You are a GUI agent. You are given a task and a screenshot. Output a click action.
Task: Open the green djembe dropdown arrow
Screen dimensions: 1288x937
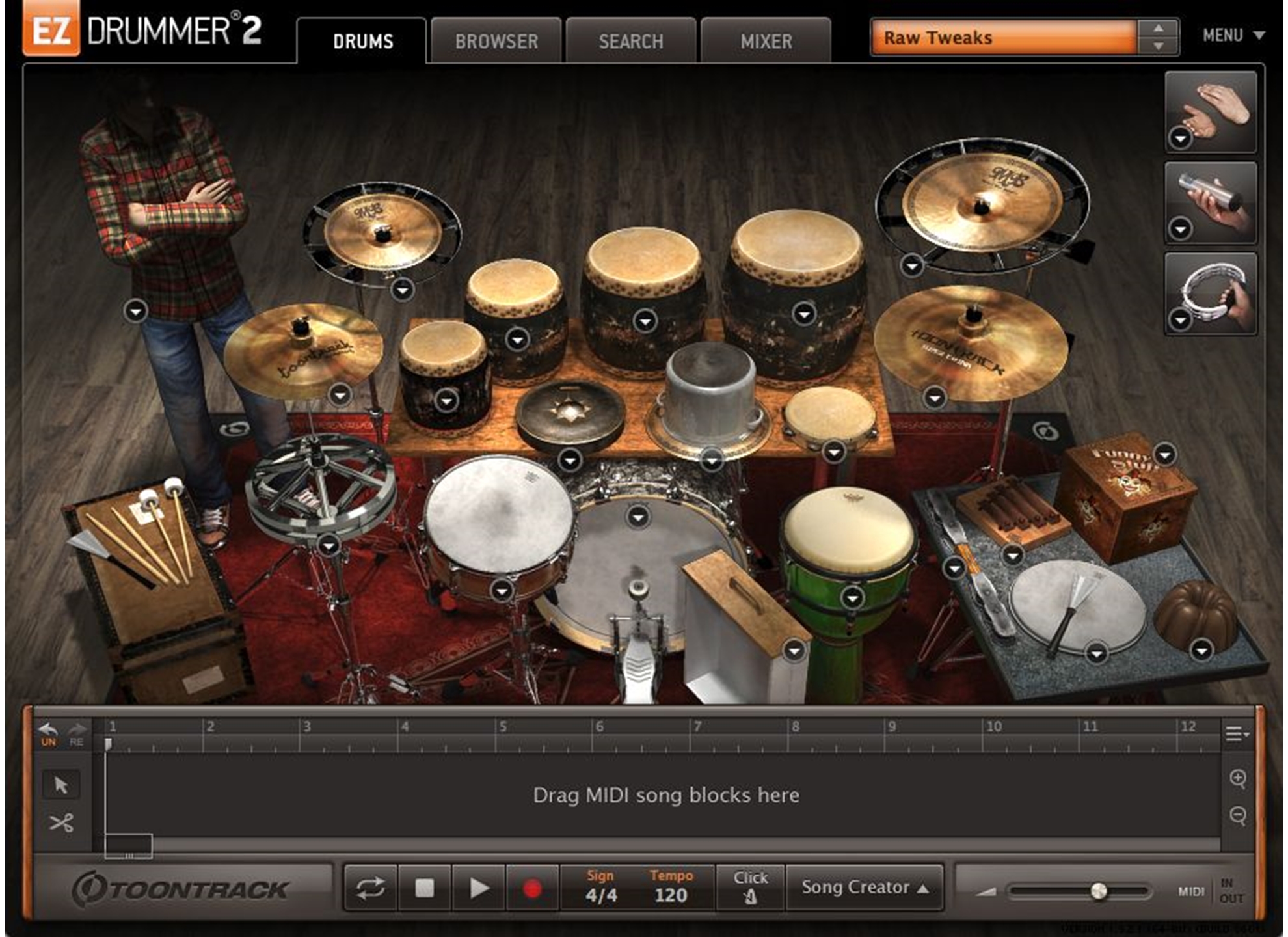tap(852, 597)
